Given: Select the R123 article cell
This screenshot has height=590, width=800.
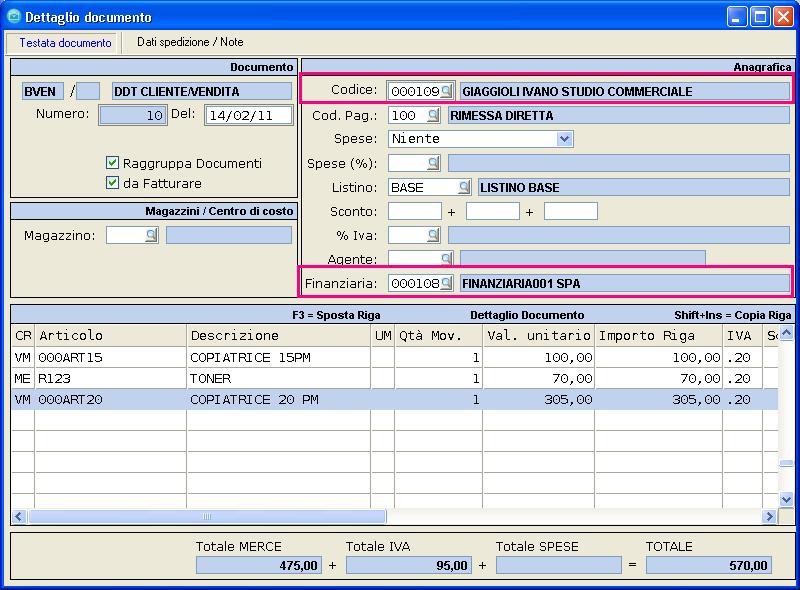Looking at the screenshot, I should (111, 379).
